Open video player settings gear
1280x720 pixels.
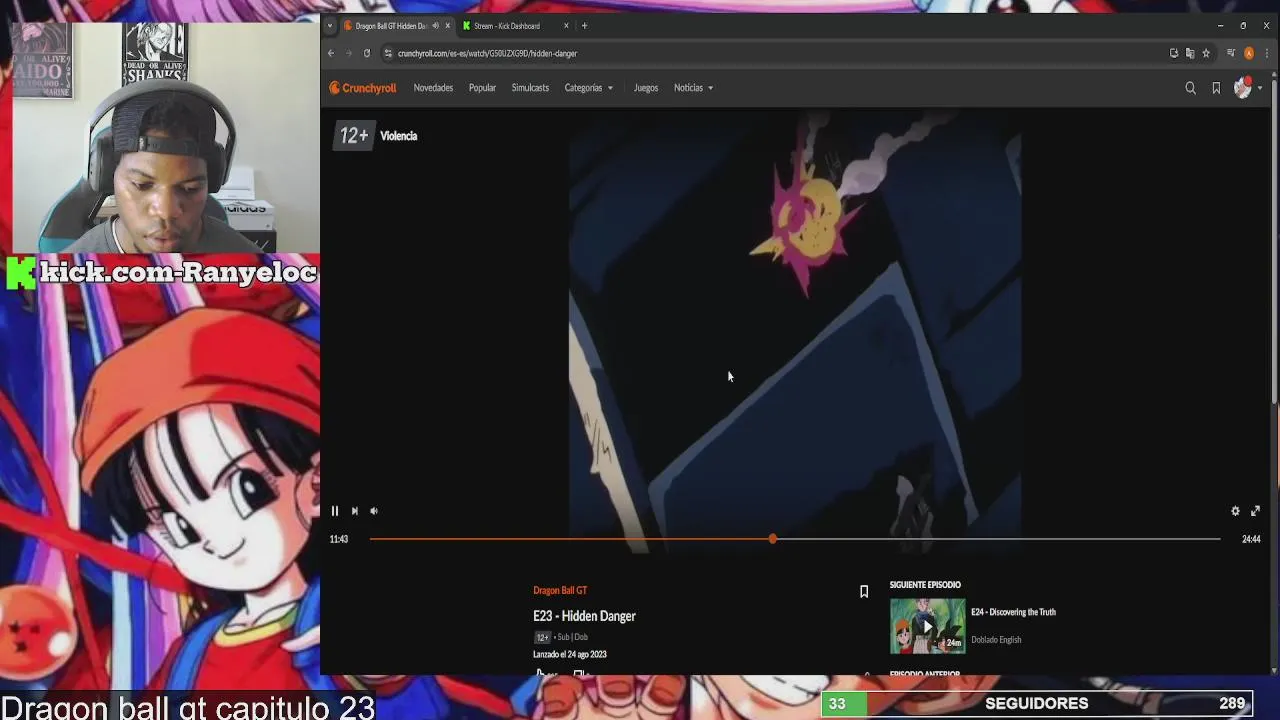coord(1235,511)
